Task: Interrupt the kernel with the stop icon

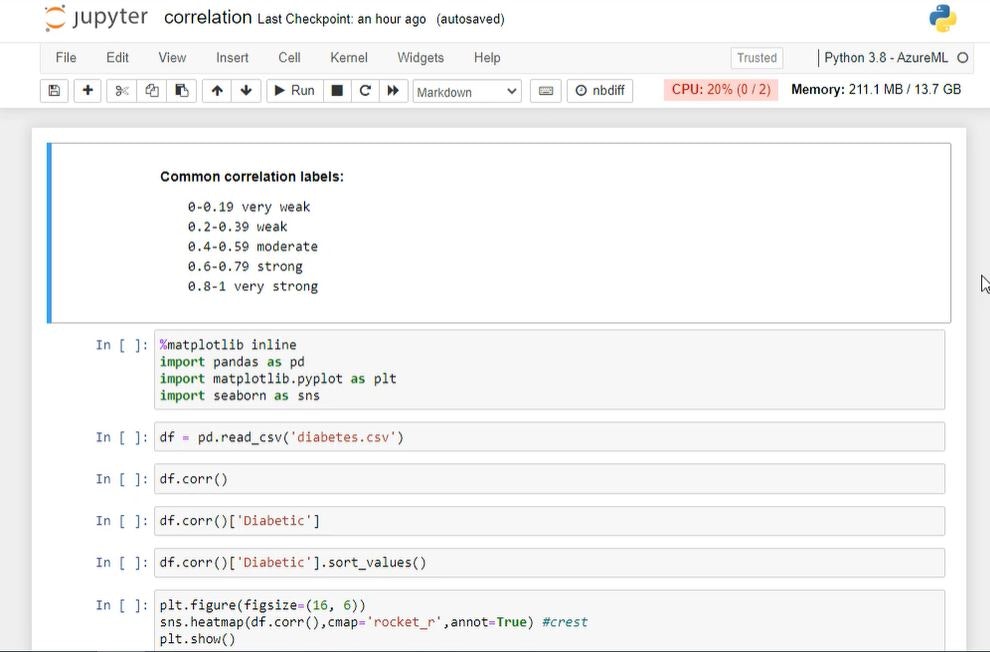Action: click(337, 91)
